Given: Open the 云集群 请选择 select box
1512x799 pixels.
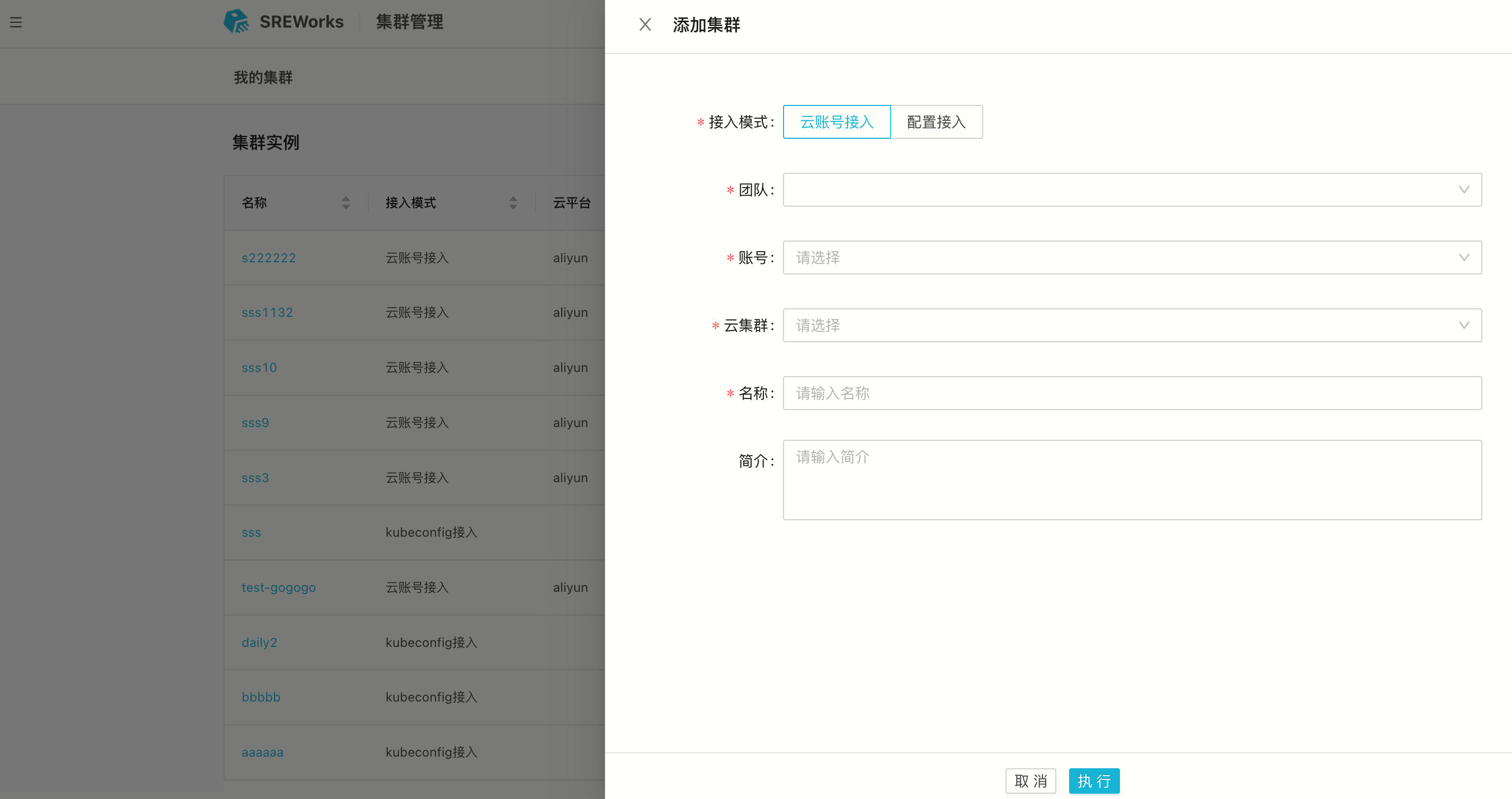Looking at the screenshot, I should tap(1115, 325).
